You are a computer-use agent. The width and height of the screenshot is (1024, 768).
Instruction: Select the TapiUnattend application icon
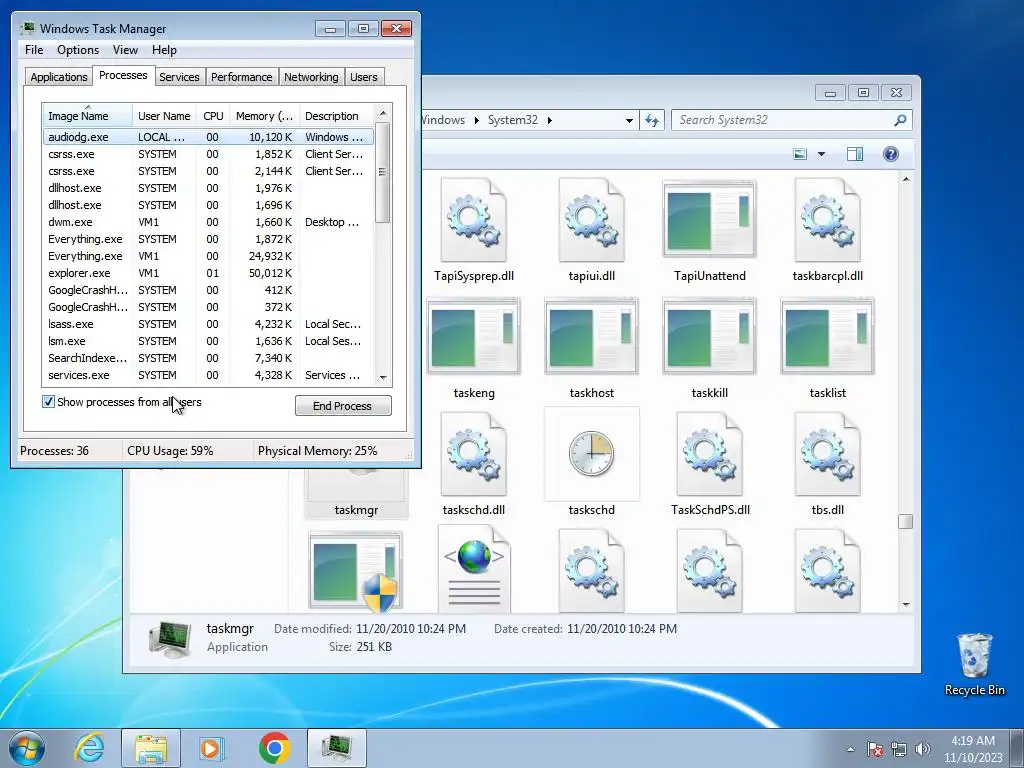(709, 219)
